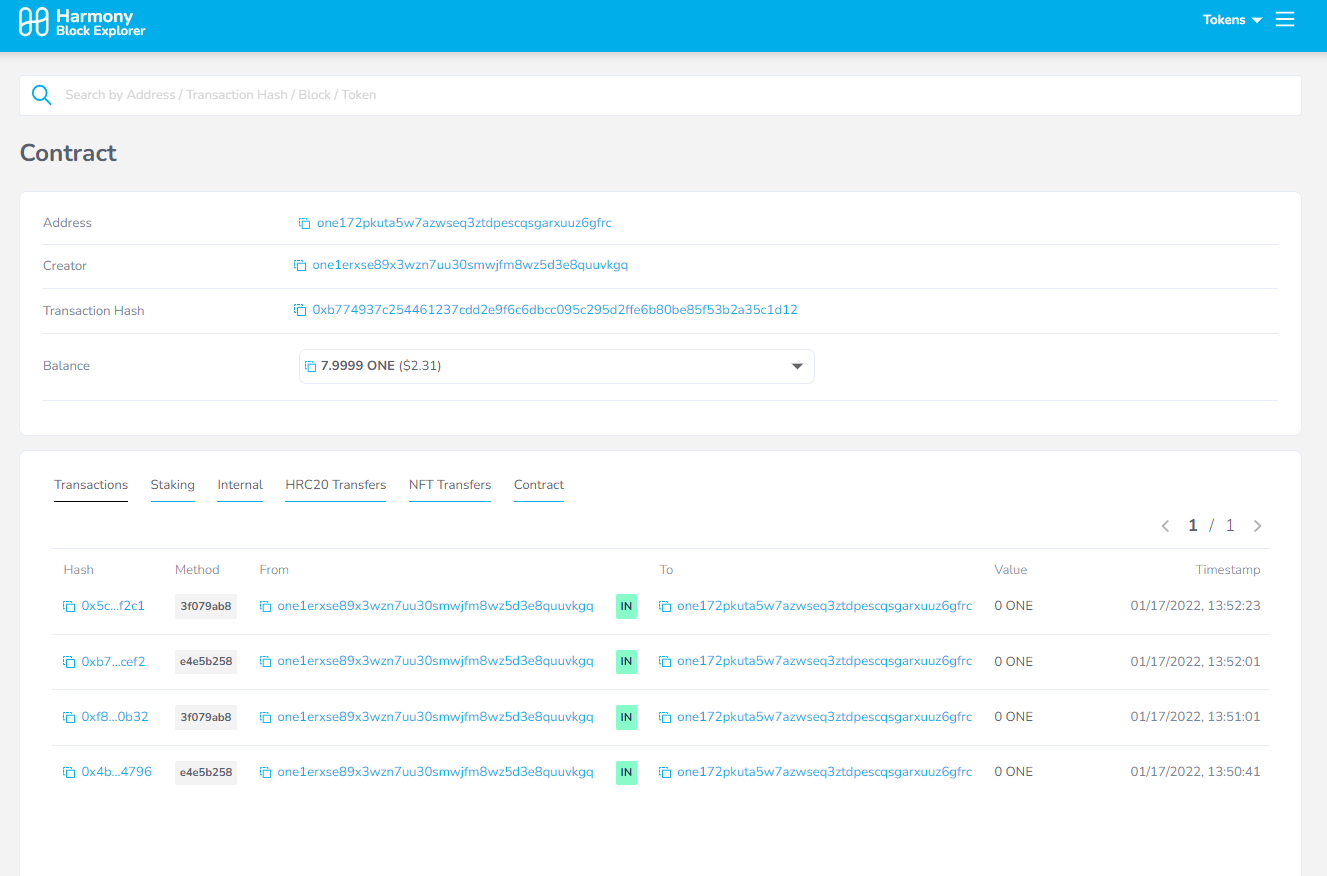Image resolution: width=1327 pixels, height=876 pixels.
Task: Open the NFT Transfers tab
Action: (x=449, y=485)
